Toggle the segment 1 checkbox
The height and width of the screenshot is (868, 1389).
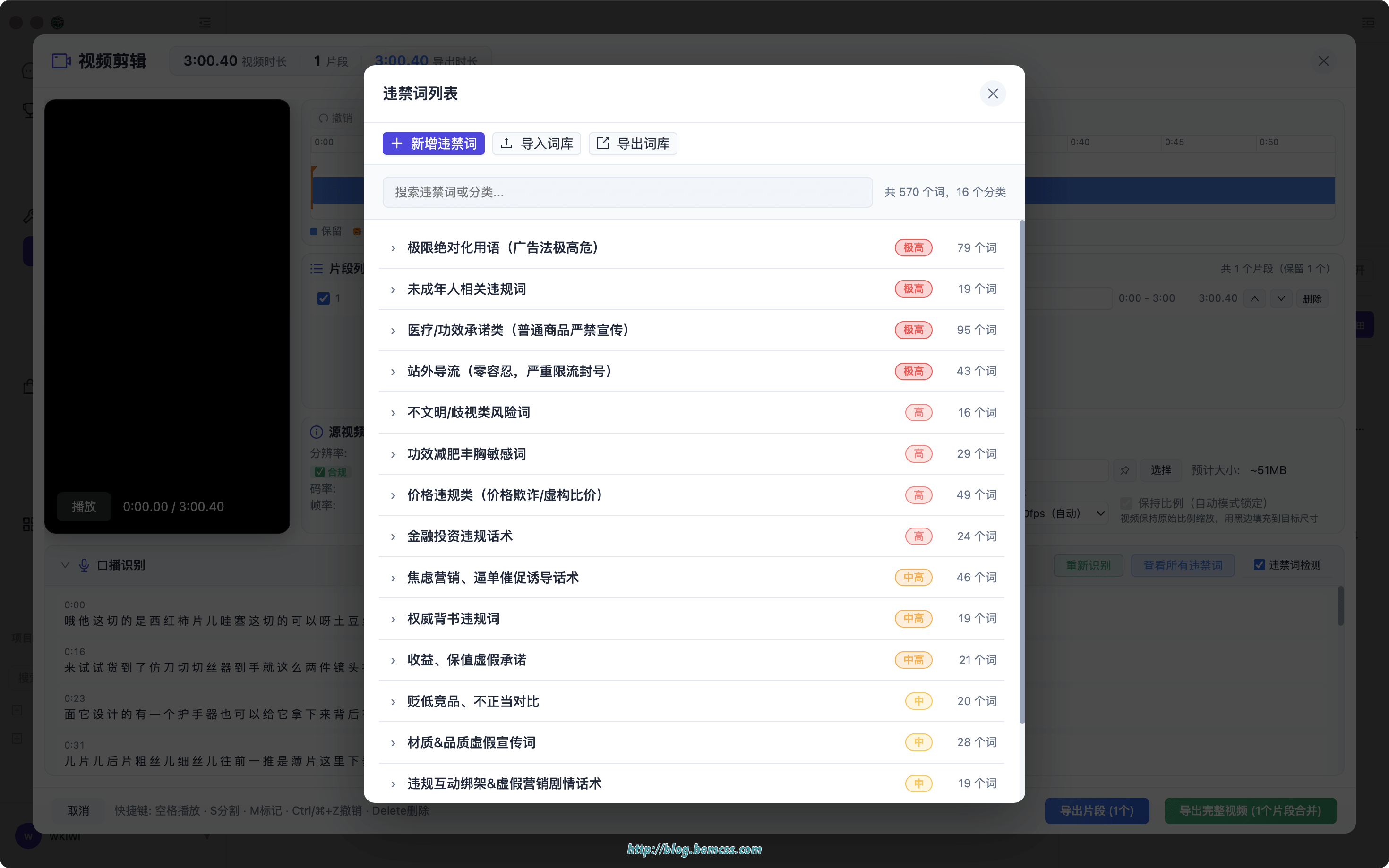324,298
